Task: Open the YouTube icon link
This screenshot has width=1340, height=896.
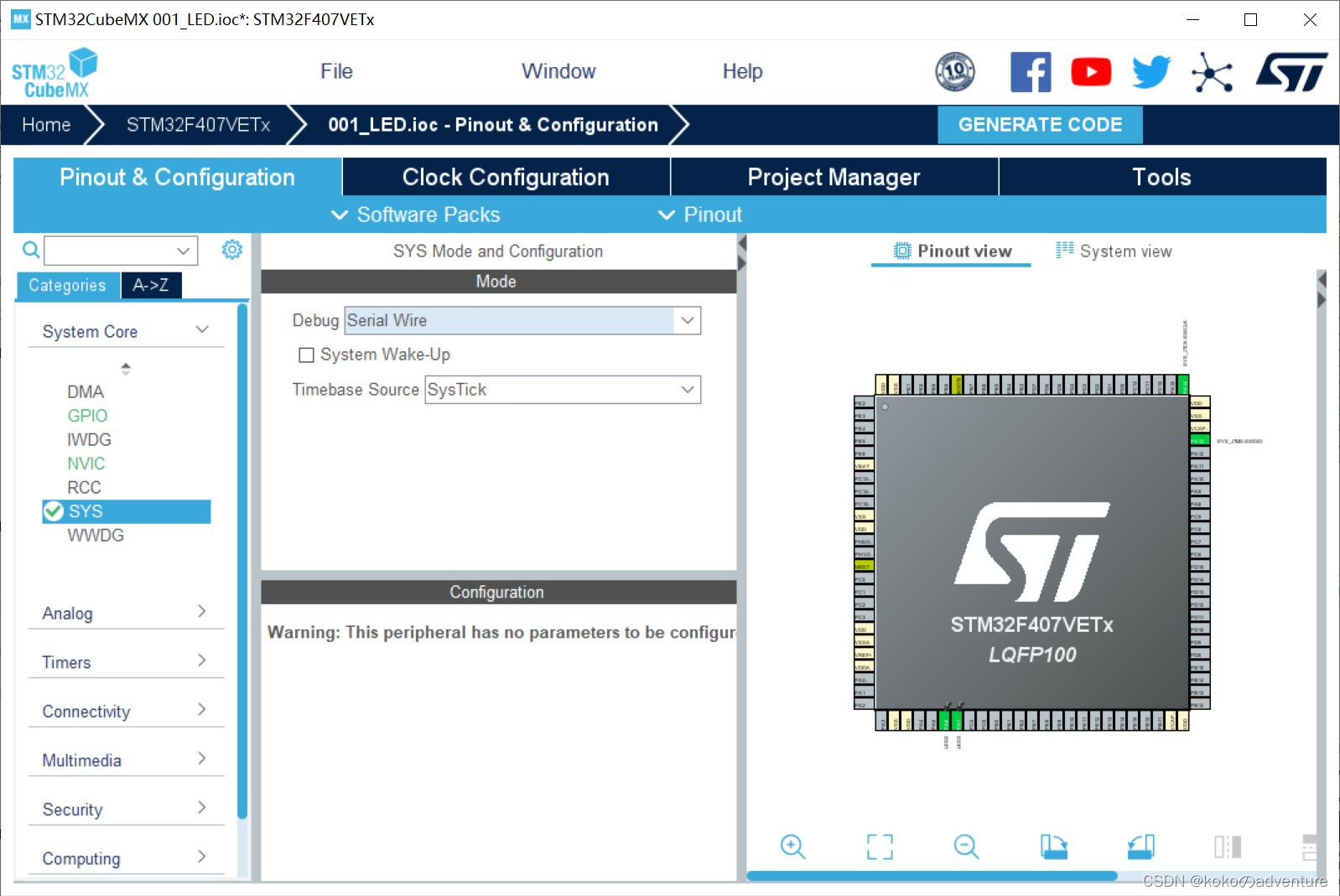Action: click(x=1091, y=72)
